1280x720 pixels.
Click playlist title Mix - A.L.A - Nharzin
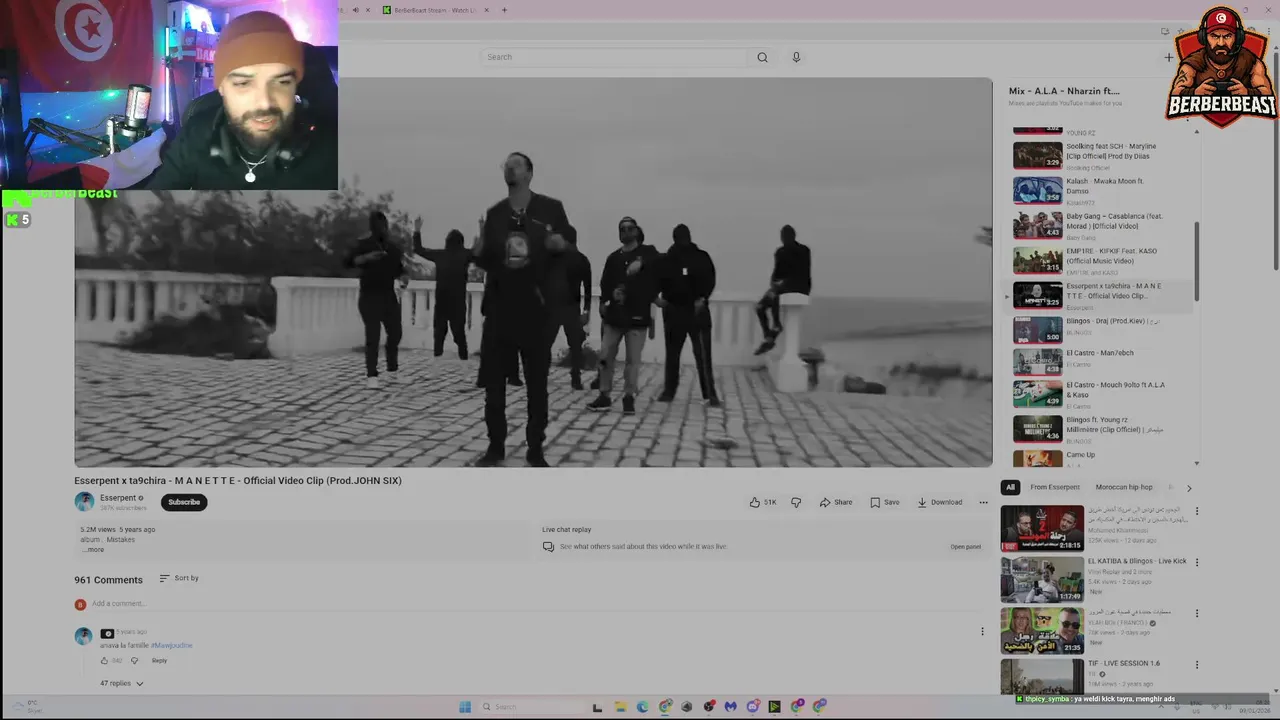click(1064, 91)
